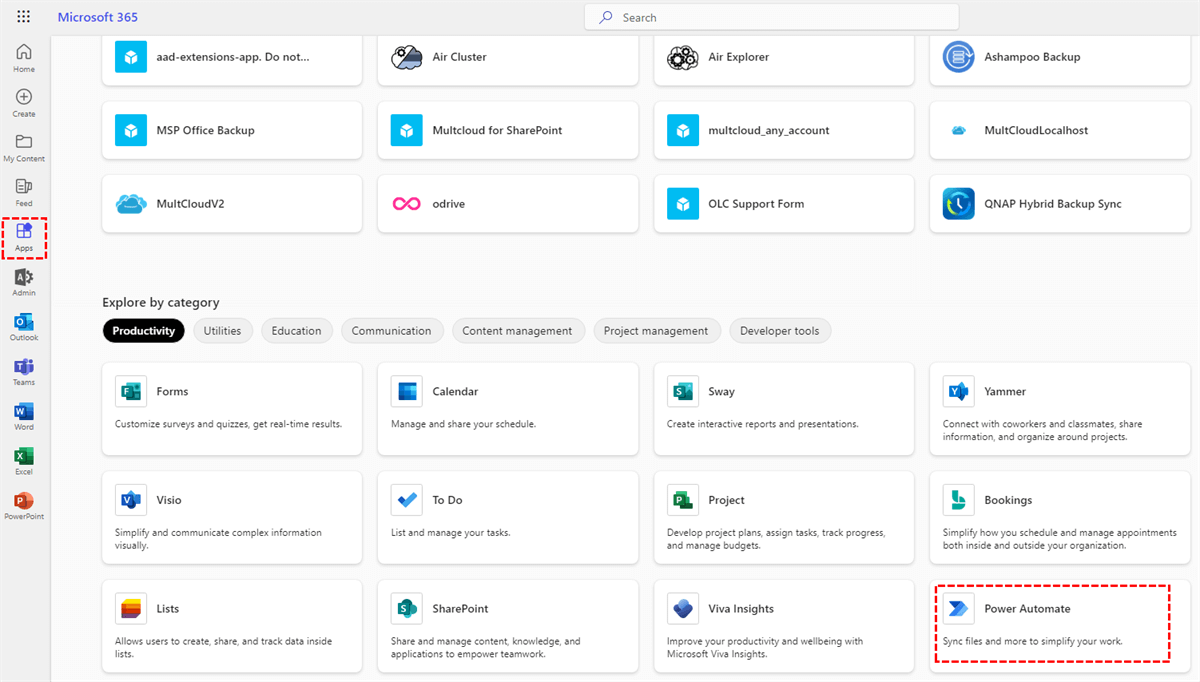Go to Home in the sidebar
The image size is (1200, 682).
click(24, 59)
